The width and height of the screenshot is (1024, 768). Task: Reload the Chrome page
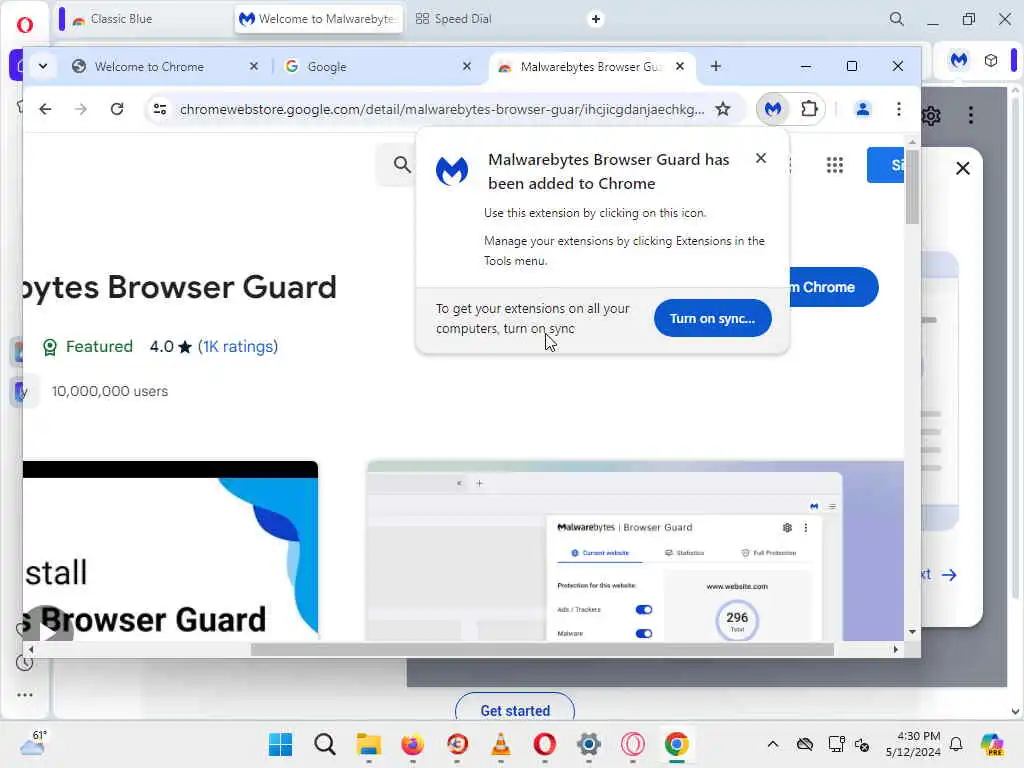[x=117, y=109]
